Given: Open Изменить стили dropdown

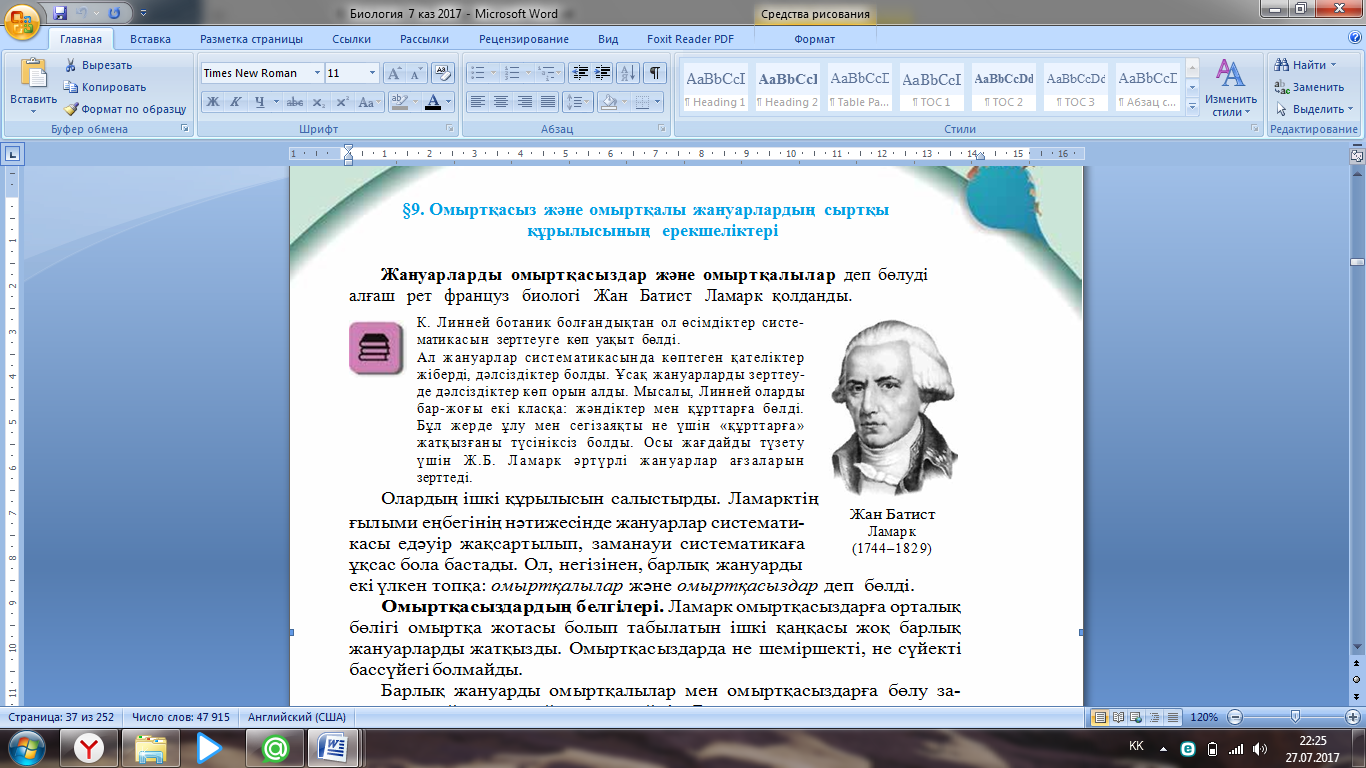Looking at the screenshot, I should pos(1231,88).
